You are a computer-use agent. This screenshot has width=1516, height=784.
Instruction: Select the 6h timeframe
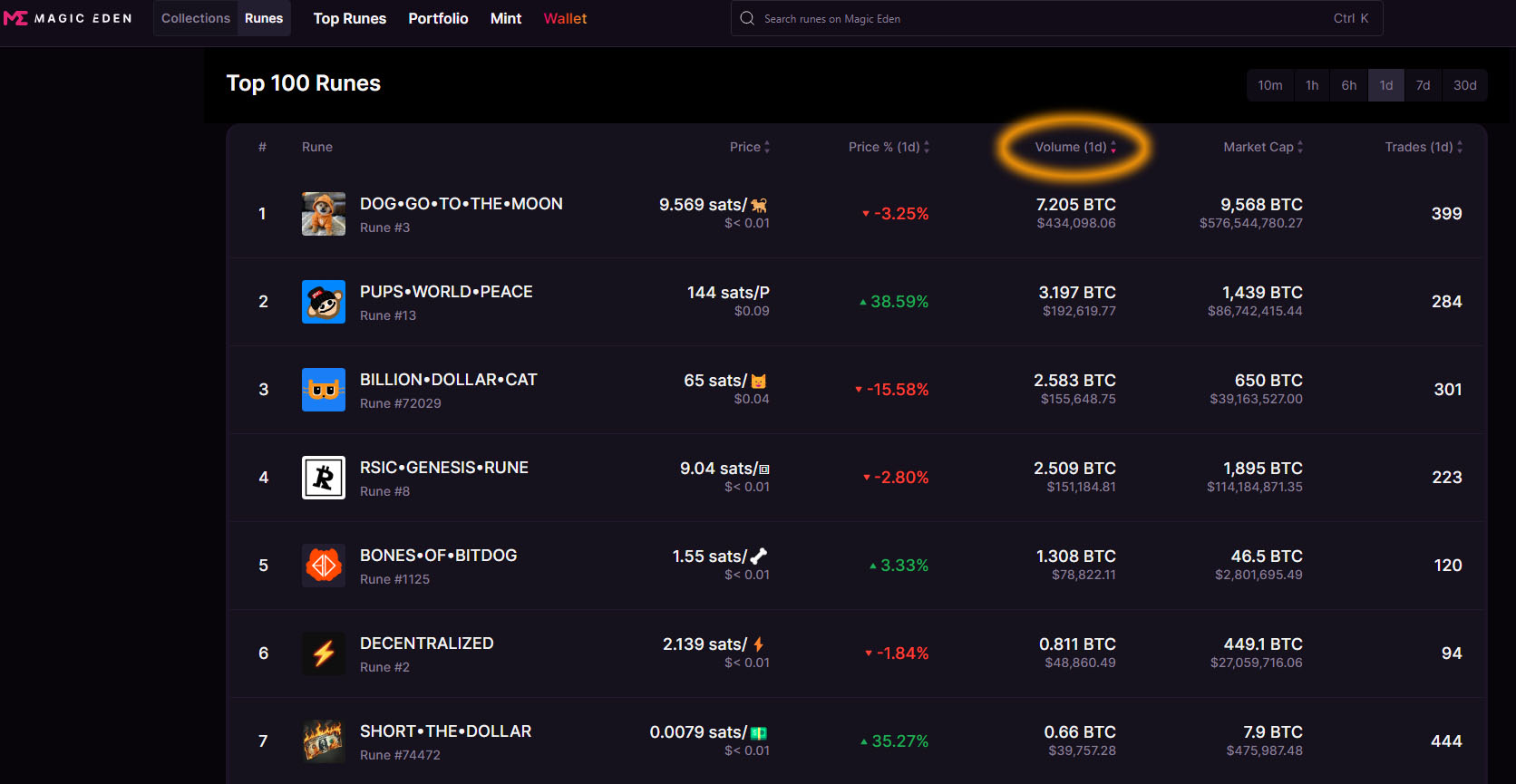1349,85
